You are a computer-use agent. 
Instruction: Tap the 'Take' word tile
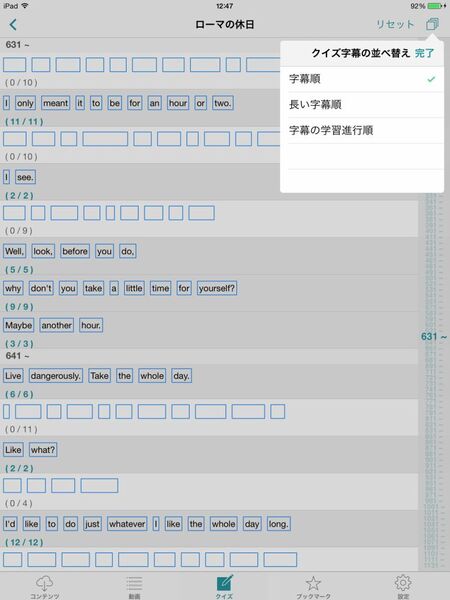click(99, 376)
